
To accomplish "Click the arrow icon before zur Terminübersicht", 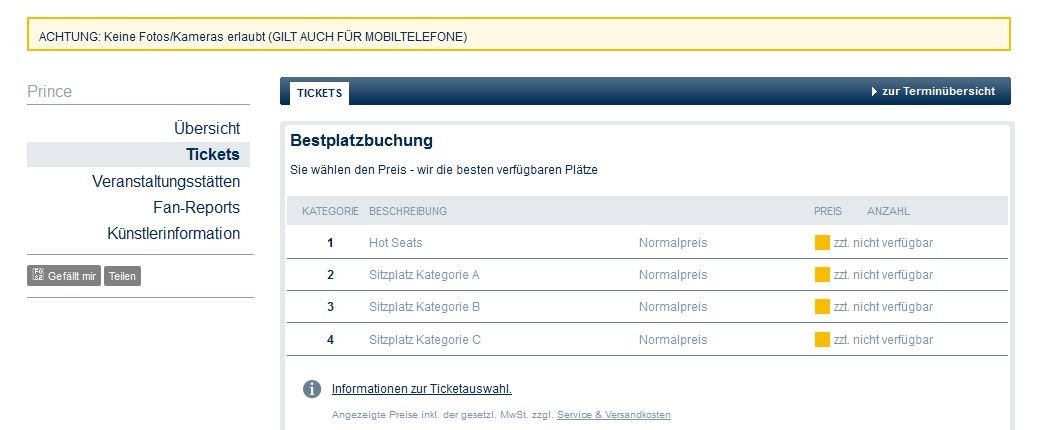I will (874, 91).
